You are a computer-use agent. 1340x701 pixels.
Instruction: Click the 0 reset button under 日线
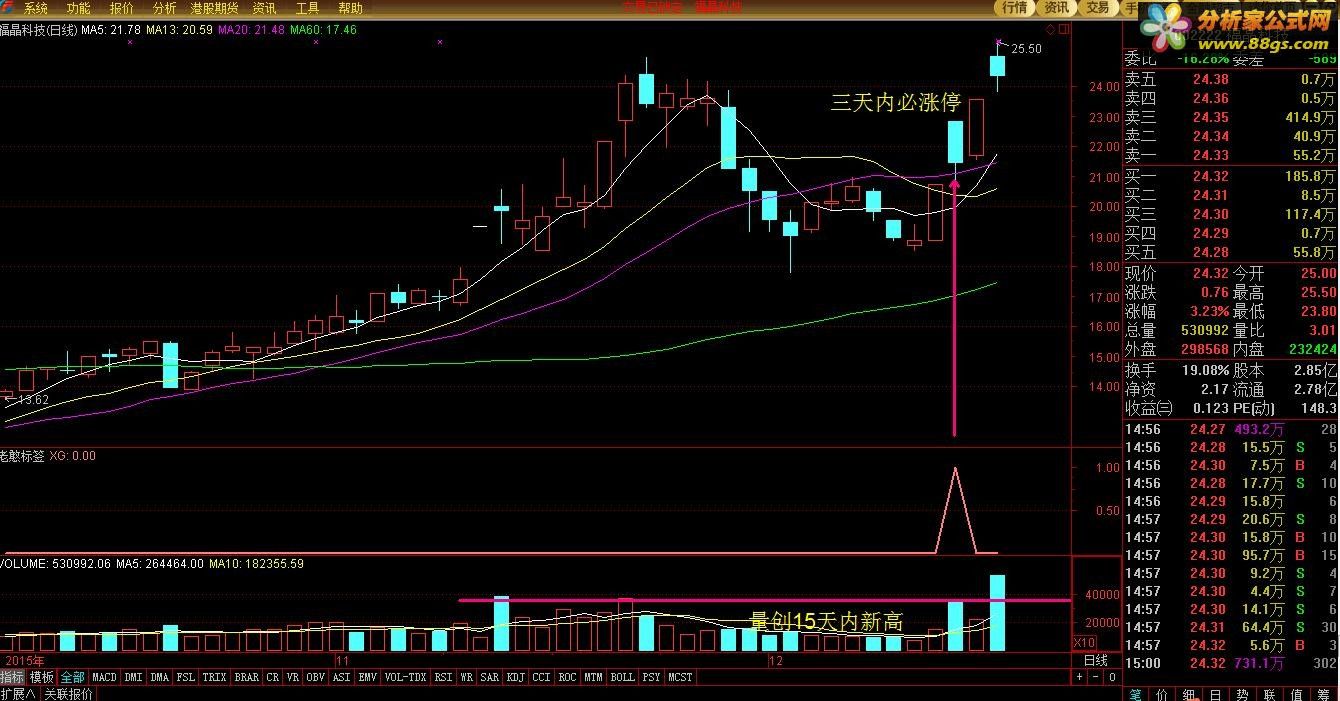pos(1112,677)
